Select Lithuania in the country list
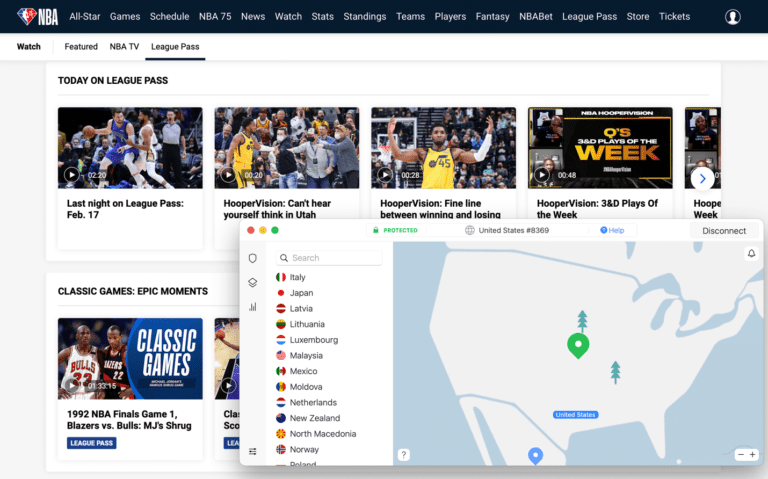 click(307, 324)
